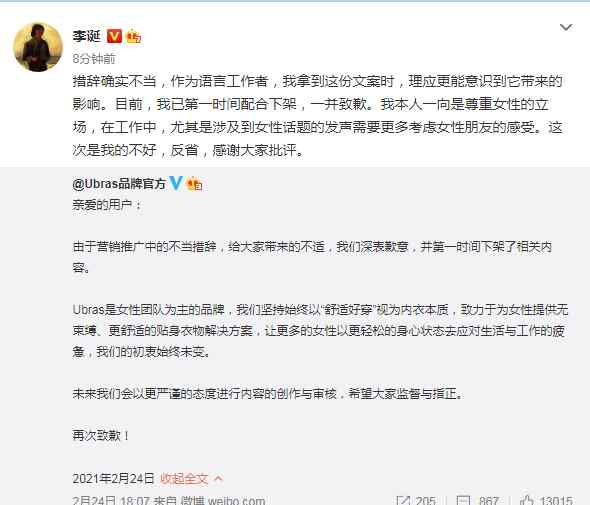Open the @Ubras品牌官方 account link
The image size is (590, 505).
(119, 184)
